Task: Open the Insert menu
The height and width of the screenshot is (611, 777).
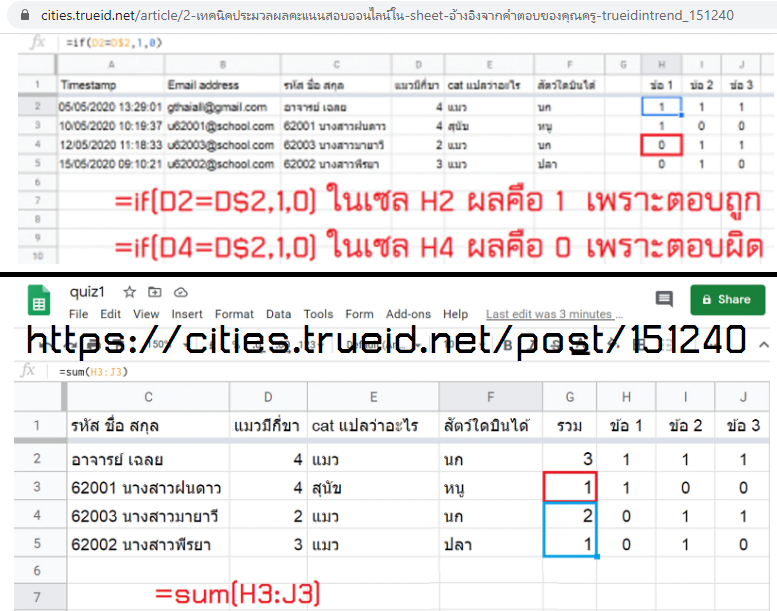Action: pyautogui.click(x=187, y=314)
